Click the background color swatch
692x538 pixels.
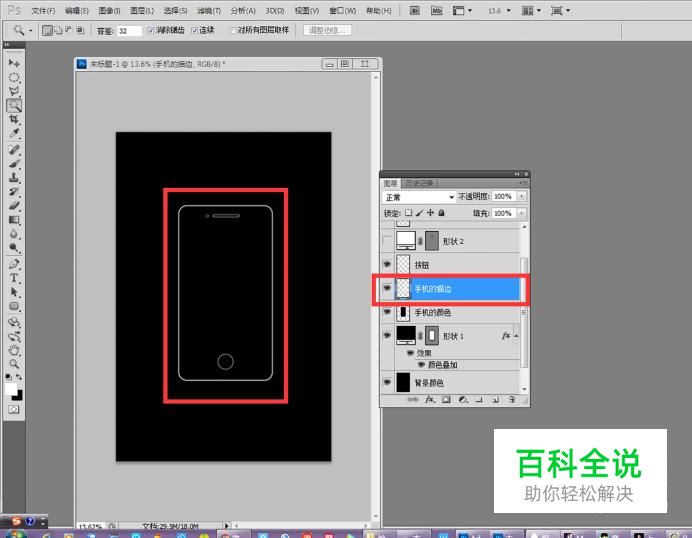(19, 396)
